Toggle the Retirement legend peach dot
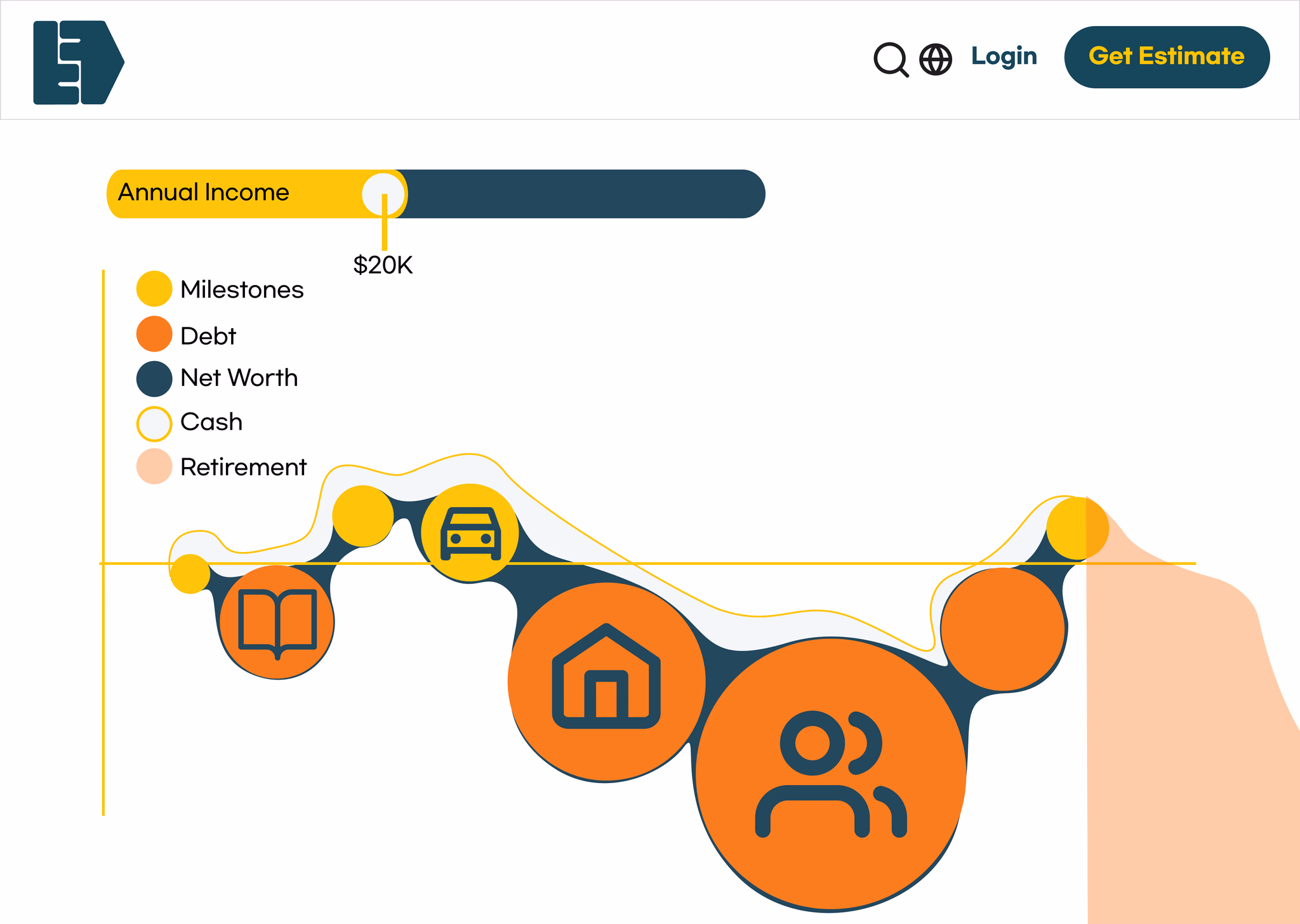1300x924 pixels. pos(154,466)
